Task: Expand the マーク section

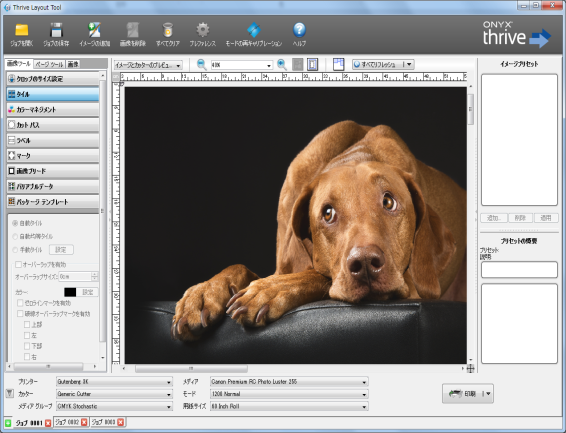Action: [53, 156]
